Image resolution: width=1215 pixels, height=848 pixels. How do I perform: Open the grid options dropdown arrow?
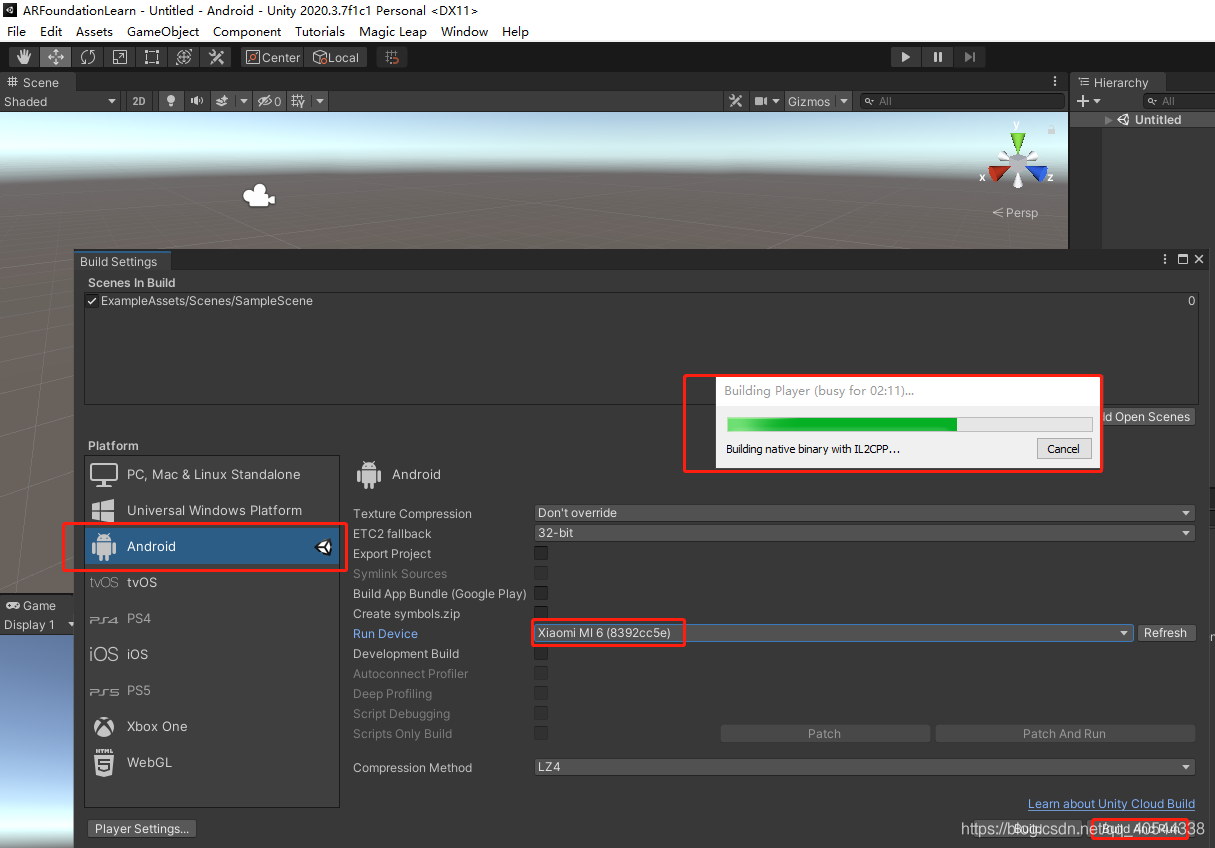[320, 101]
